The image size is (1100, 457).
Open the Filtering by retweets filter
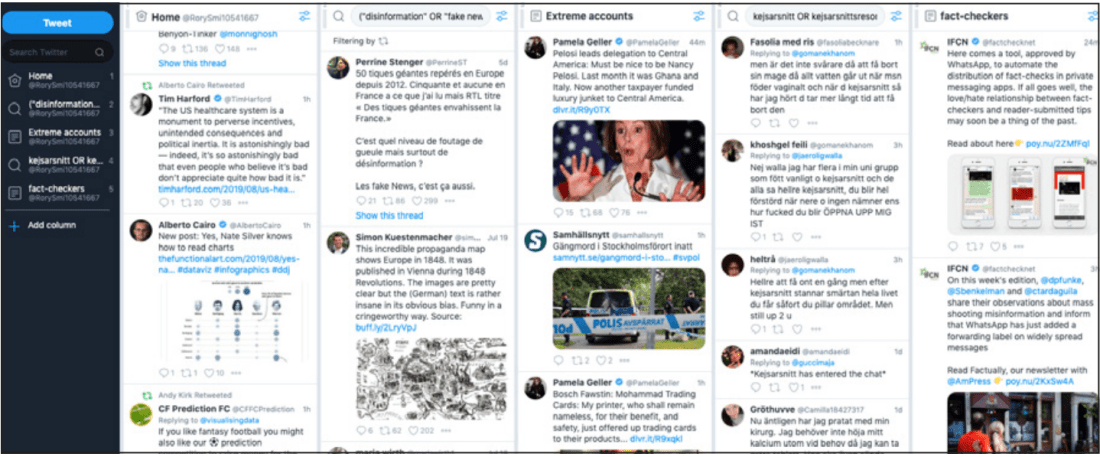(361, 41)
